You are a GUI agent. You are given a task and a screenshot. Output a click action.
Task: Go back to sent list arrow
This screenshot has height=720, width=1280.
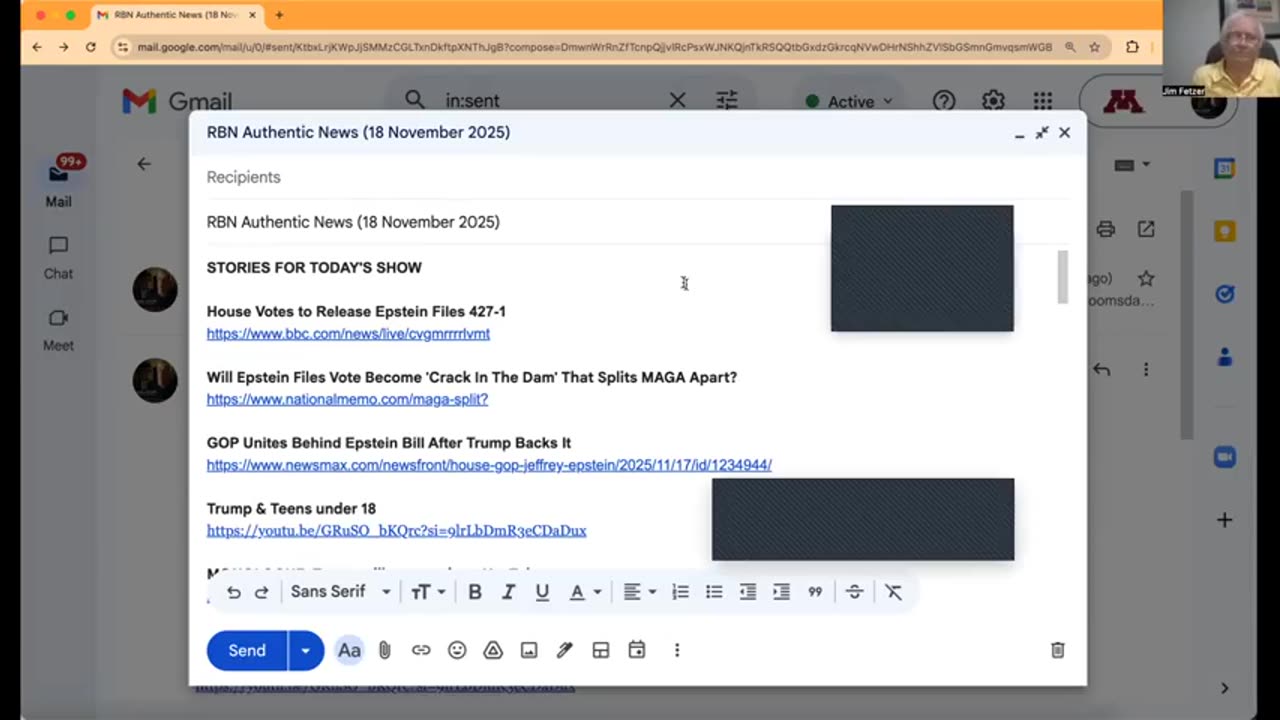pos(144,164)
